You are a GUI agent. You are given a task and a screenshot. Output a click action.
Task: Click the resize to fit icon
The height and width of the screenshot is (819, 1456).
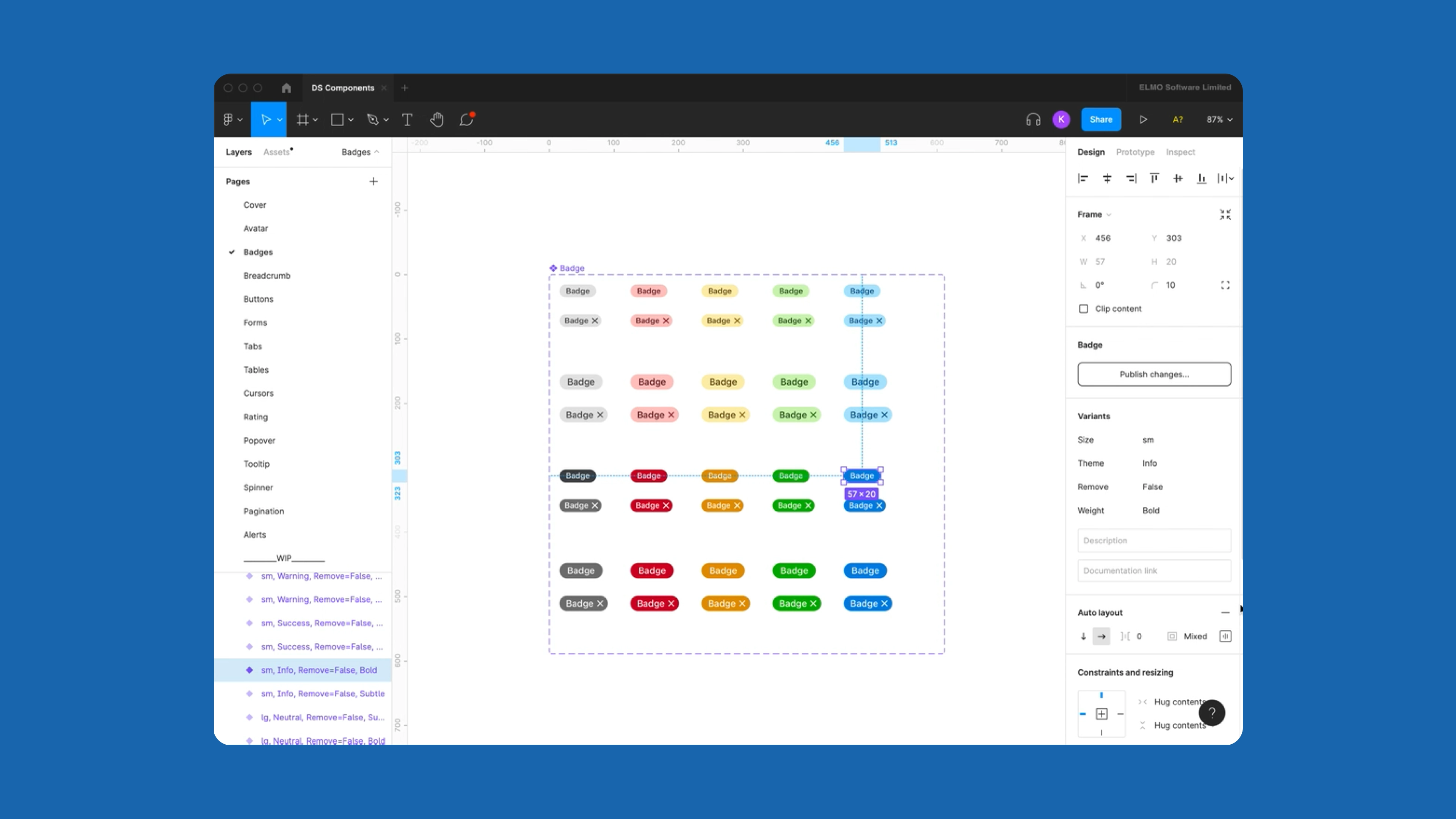coord(1225,214)
